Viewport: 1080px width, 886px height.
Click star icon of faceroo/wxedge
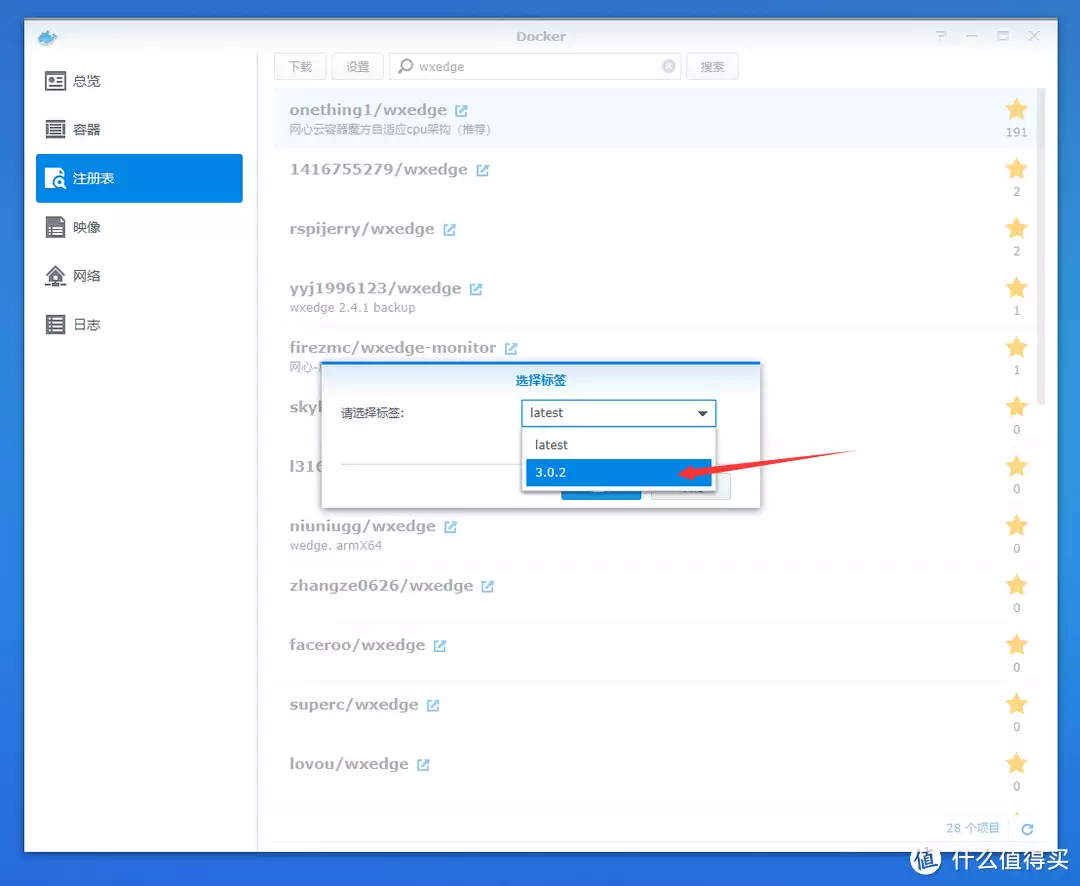coord(1017,644)
